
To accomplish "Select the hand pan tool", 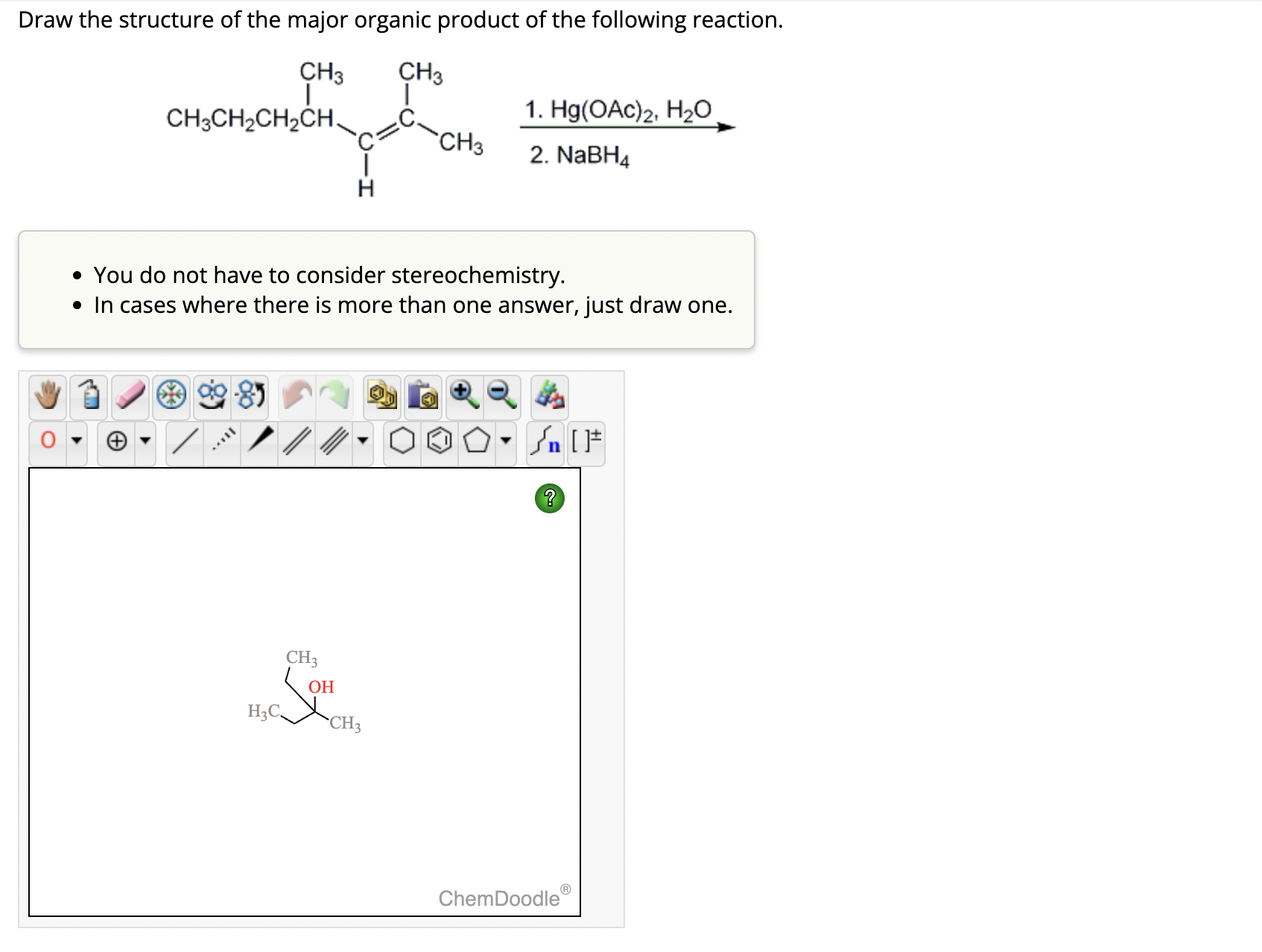I will click(46, 396).
